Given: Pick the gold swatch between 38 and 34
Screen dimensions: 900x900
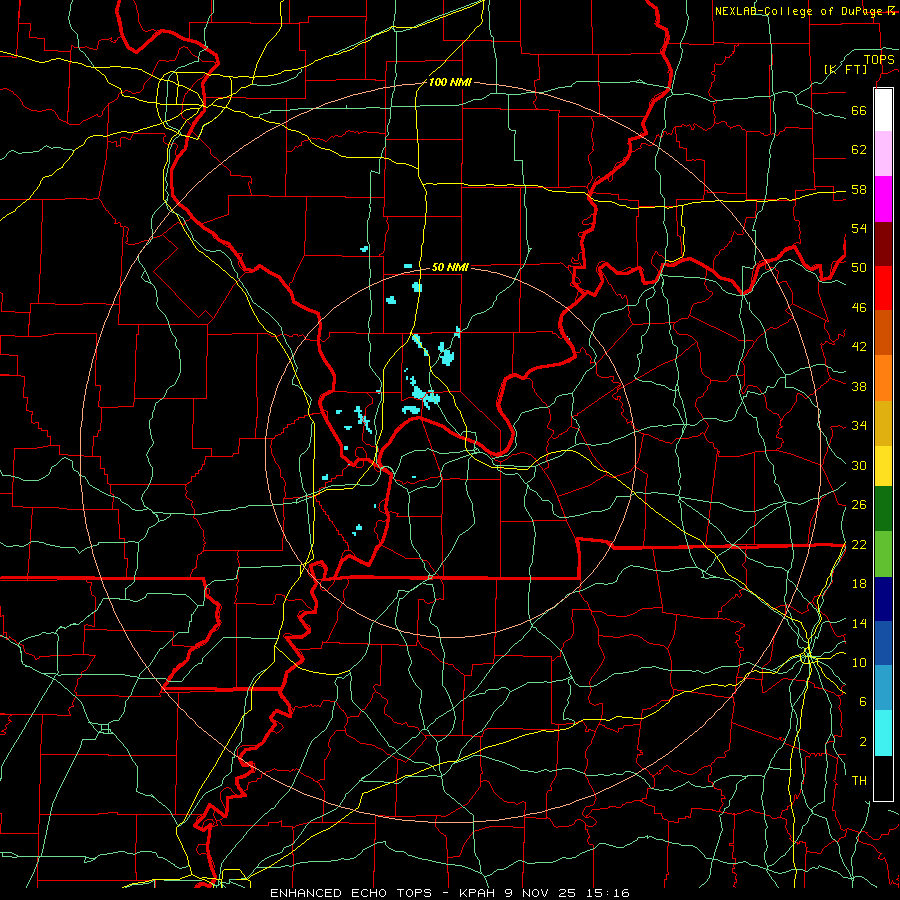Looking at the screenshot, I should click(883, 423).
